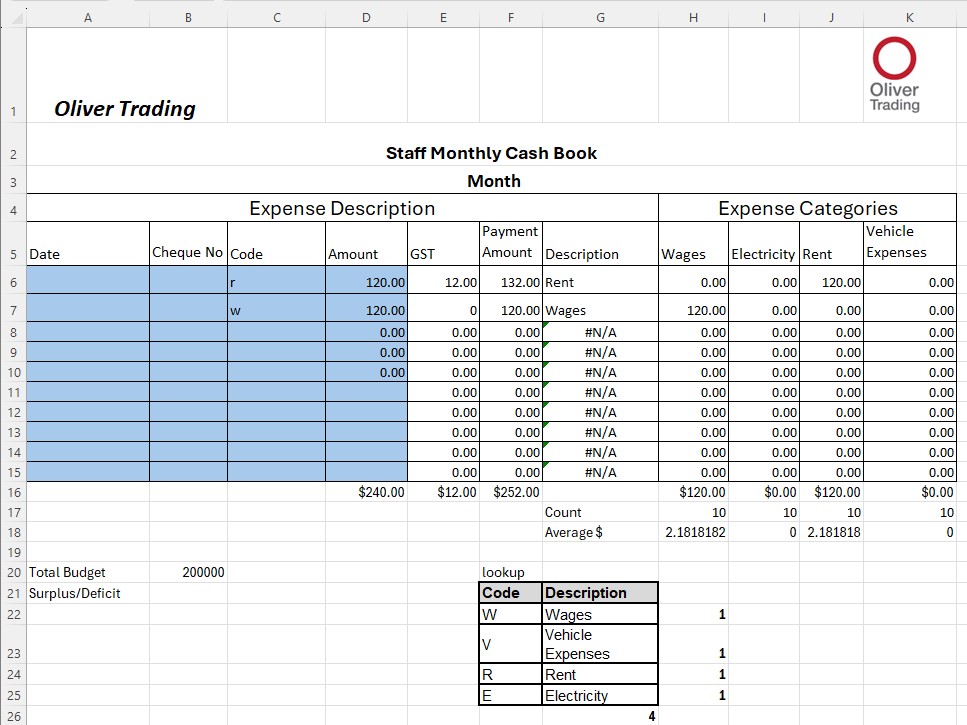Click the Average $ label cell

pos(600,533)
